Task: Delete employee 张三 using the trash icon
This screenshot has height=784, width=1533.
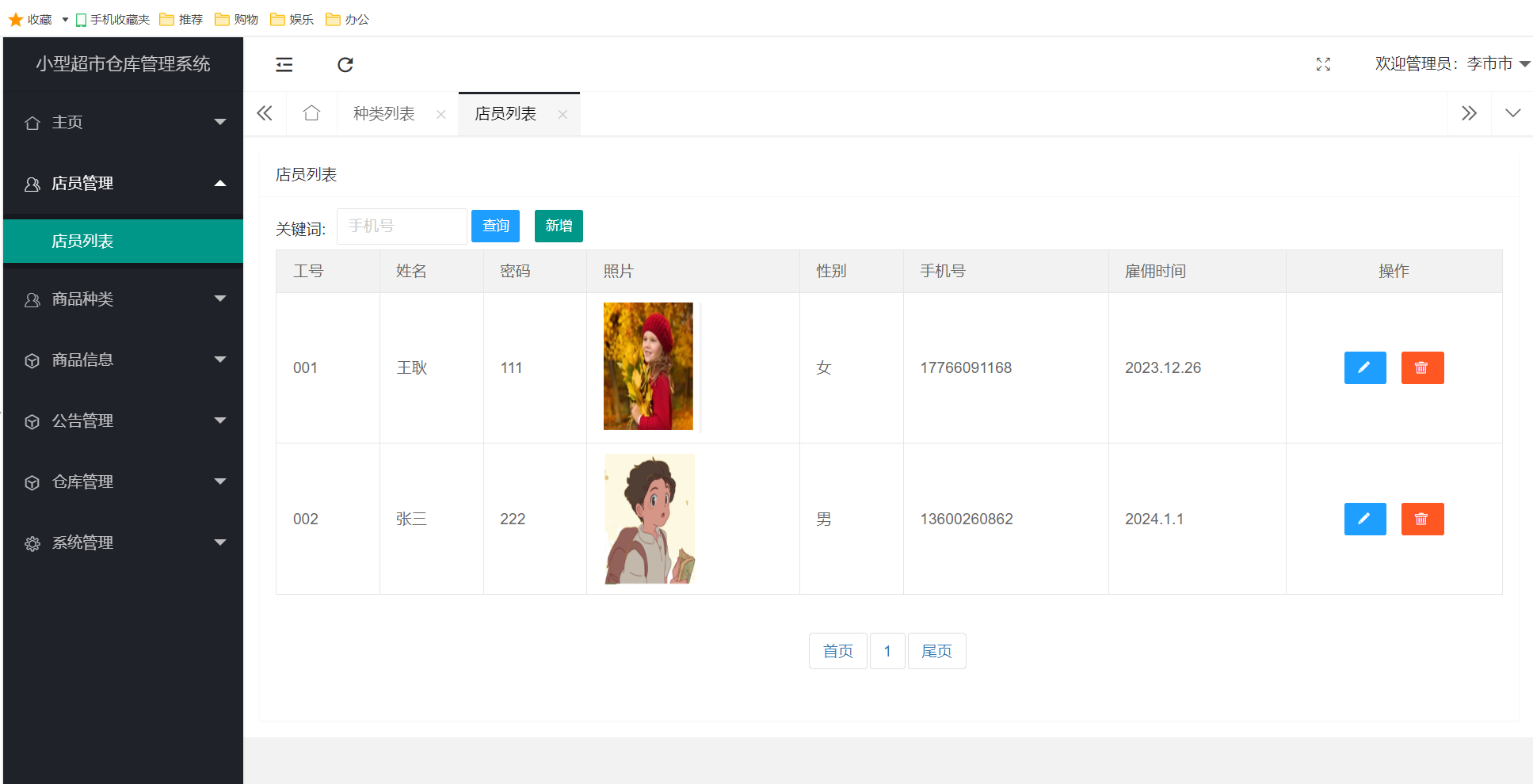Action: coord(1422,519)
